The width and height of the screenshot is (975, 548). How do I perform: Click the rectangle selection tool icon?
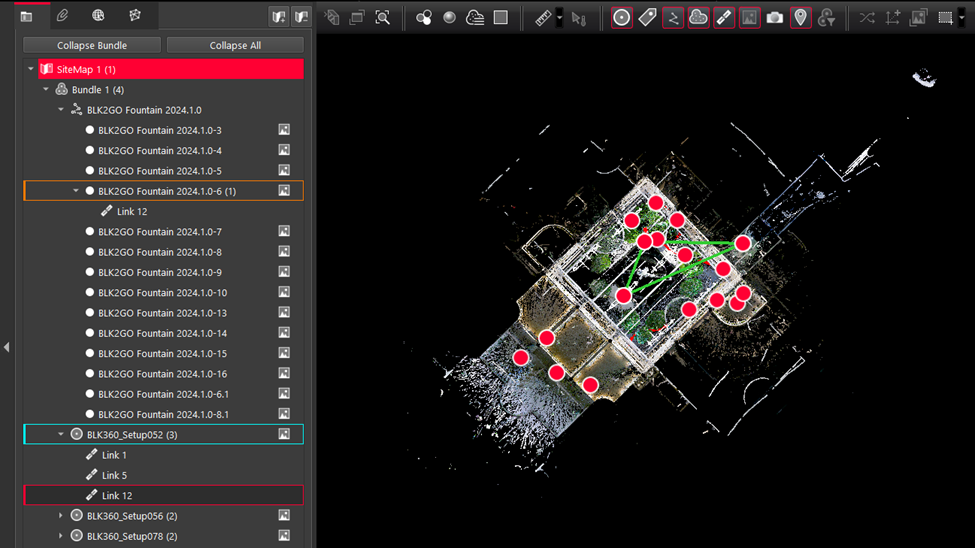944,17
